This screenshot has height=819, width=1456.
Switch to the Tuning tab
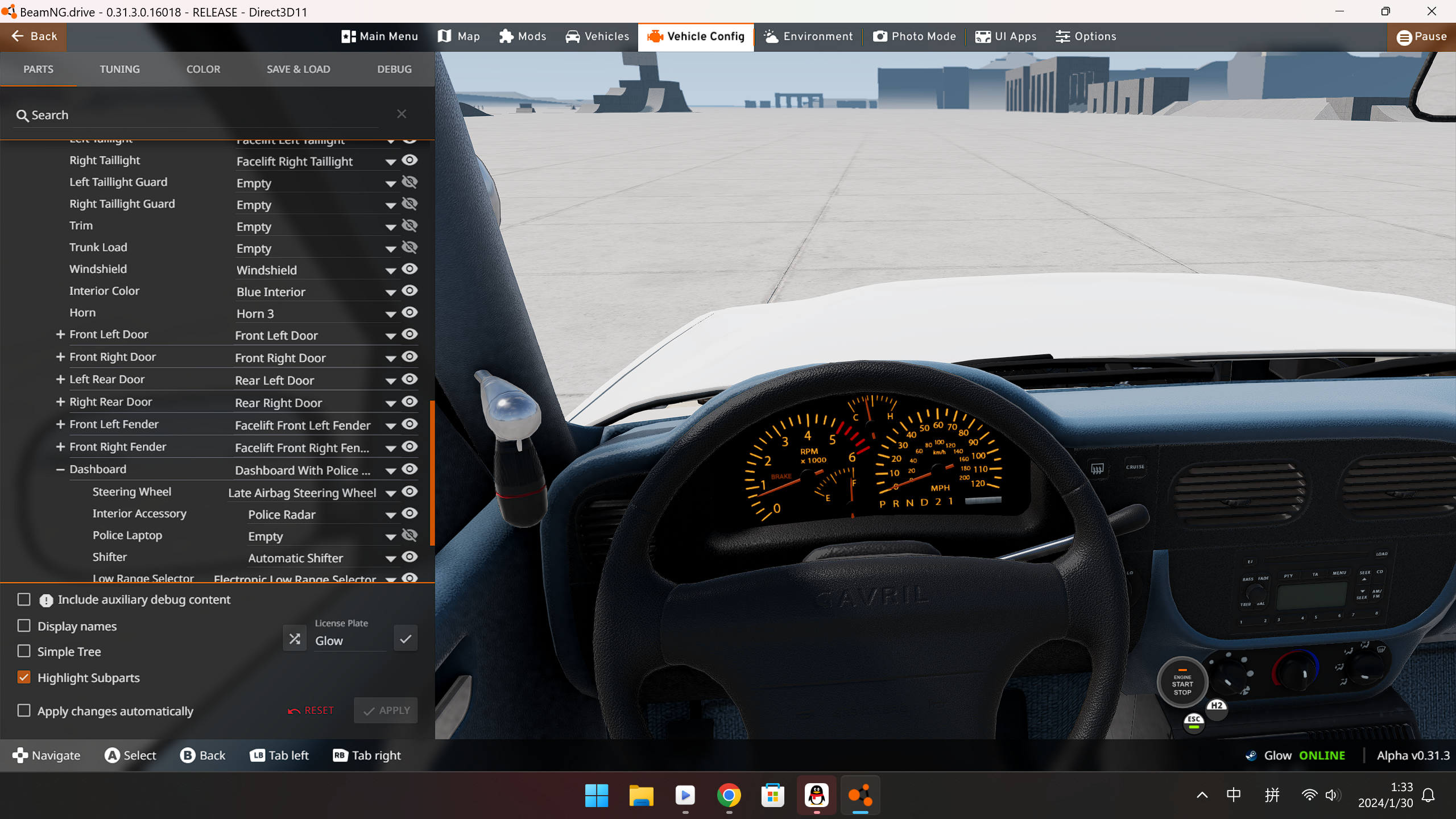click(119, 69)
